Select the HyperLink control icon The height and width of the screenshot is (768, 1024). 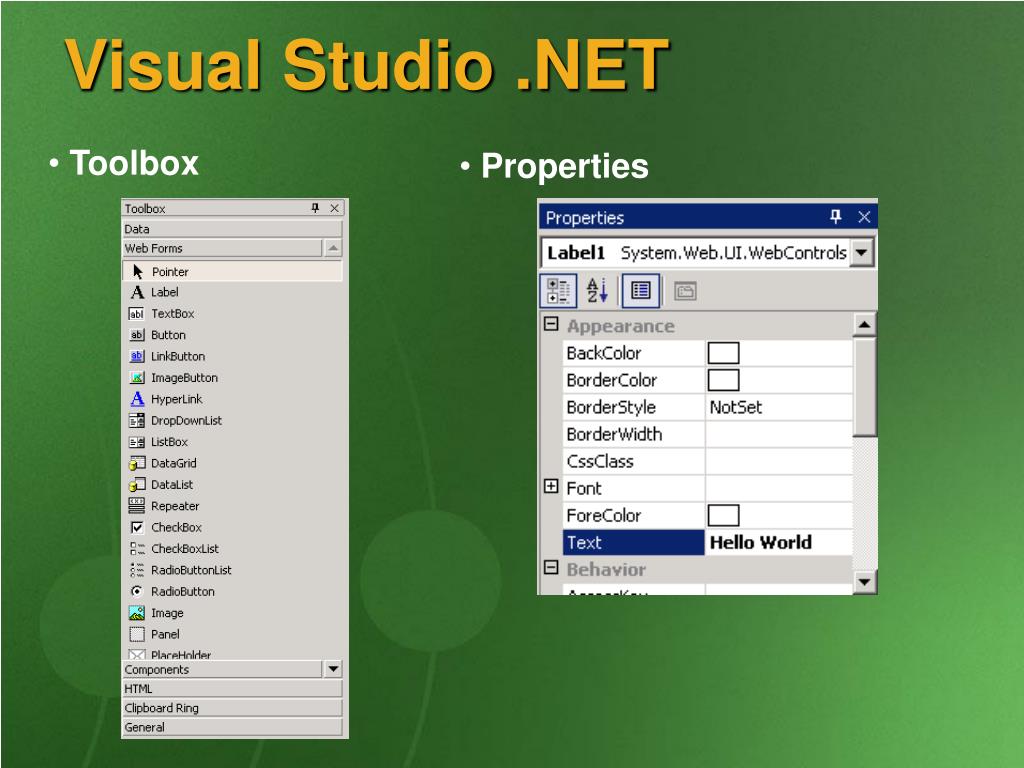pyautogui.click(x=137, y=398)
